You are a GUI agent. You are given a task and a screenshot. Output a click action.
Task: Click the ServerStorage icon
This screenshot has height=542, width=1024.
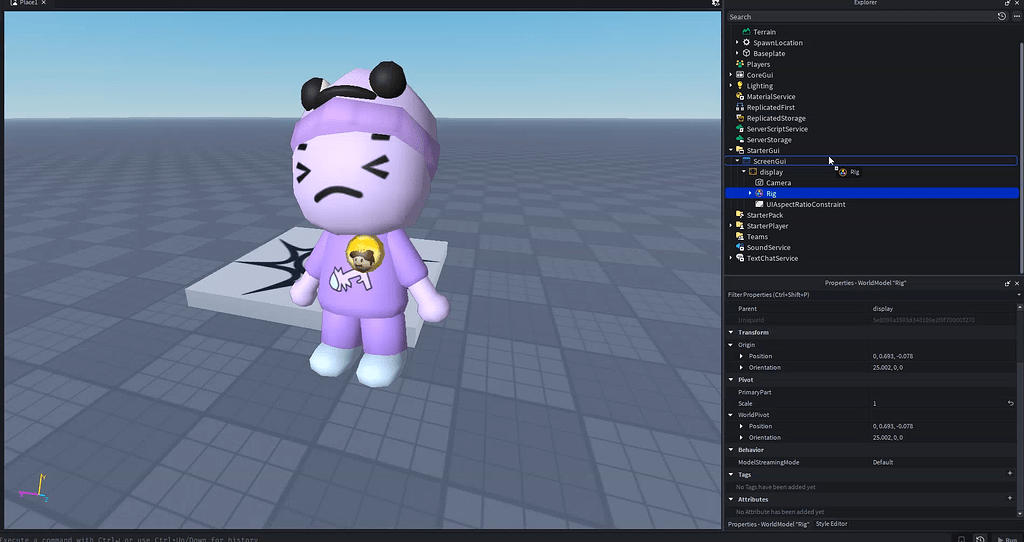tap(740, 140)
